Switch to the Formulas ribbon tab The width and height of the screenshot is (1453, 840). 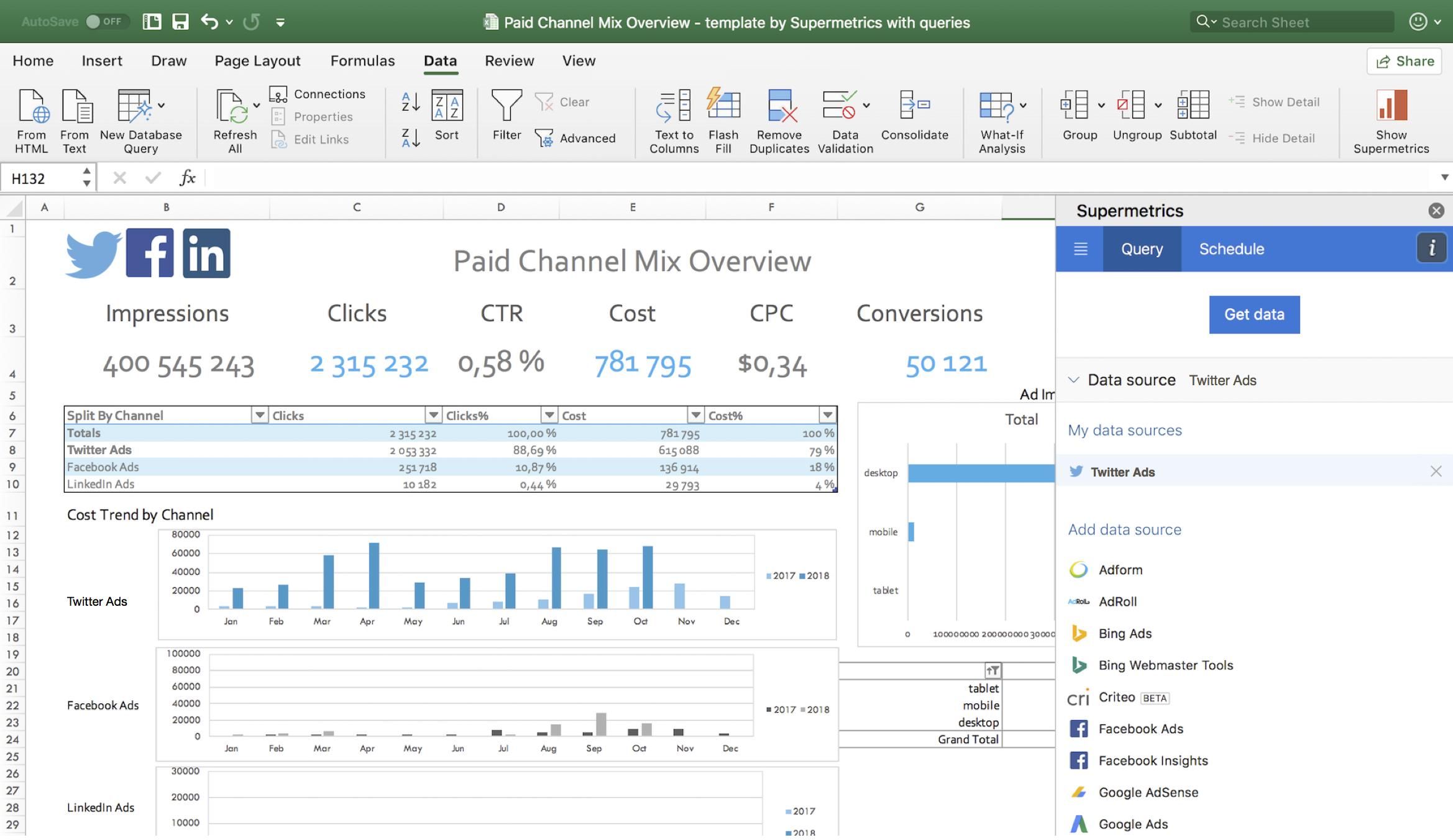click(362, 61)
